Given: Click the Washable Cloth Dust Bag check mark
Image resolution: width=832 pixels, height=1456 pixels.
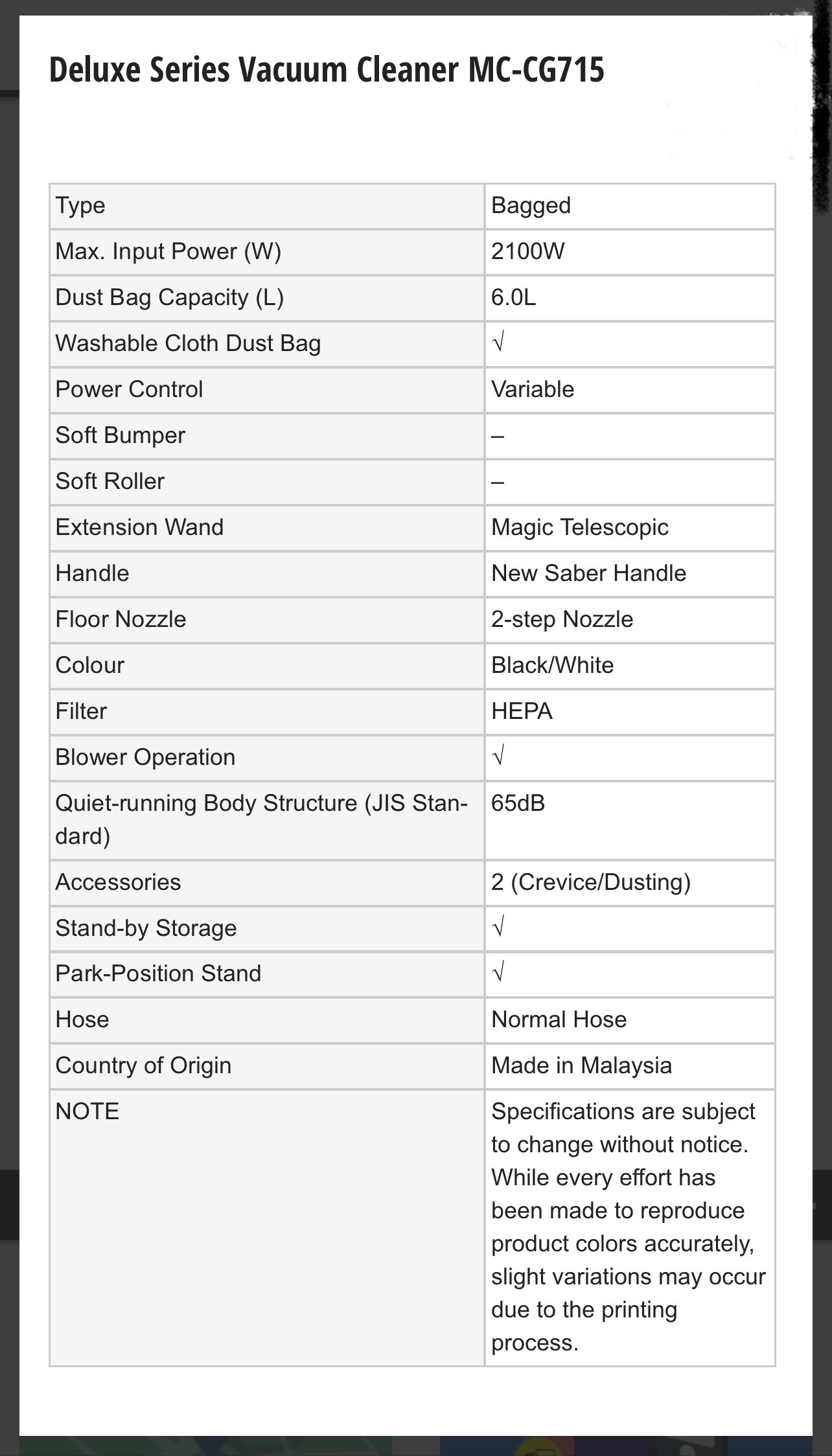Looking at the screenshot, I should (498, 343).
